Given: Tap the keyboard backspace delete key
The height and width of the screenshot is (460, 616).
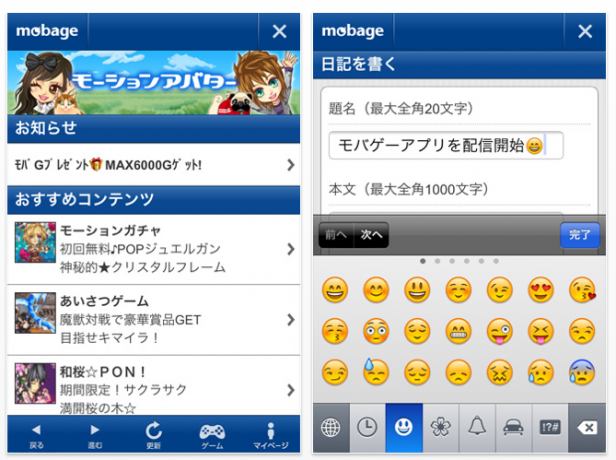Looking at the screenshot, I should [x=587, y=427].
